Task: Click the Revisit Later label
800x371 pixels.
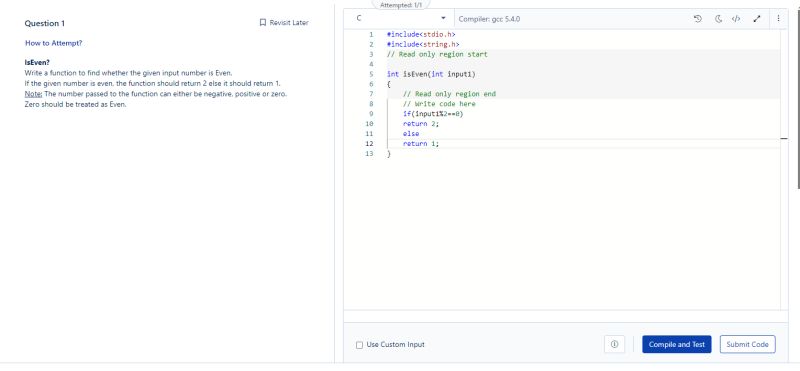Action: click(x=289, y=22)
